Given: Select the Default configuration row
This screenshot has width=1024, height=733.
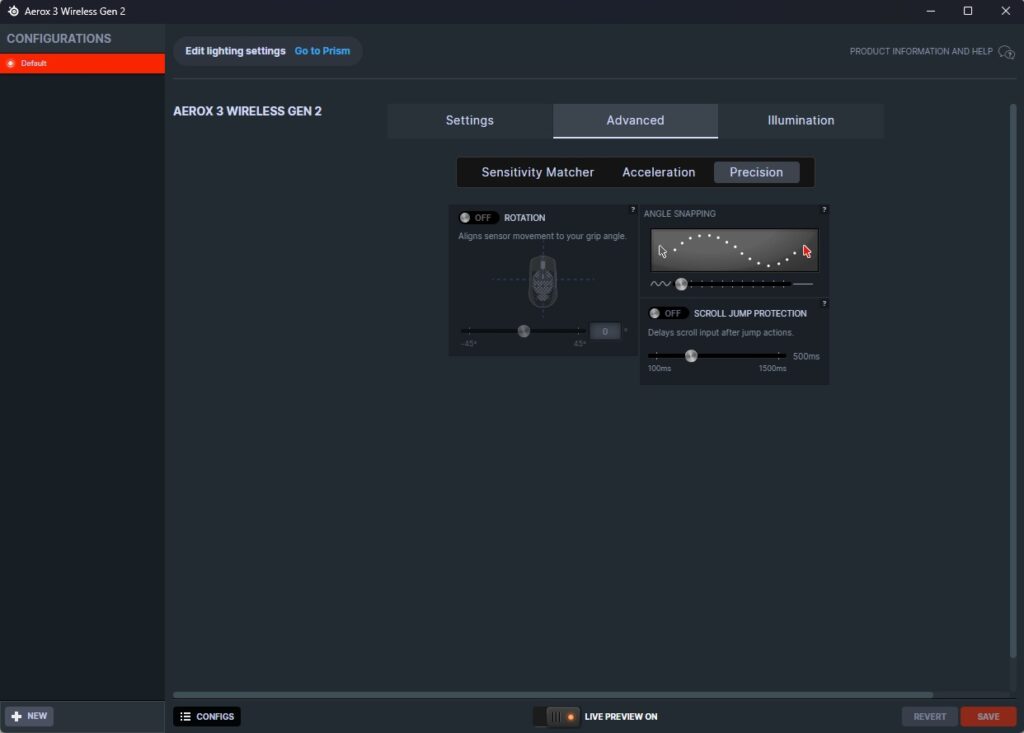Looking at the screenshot, I should pos(82,63).
